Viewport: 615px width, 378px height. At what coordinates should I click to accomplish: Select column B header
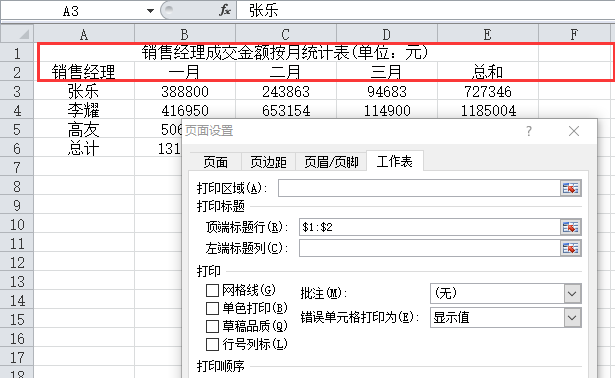tap(185, 34)
